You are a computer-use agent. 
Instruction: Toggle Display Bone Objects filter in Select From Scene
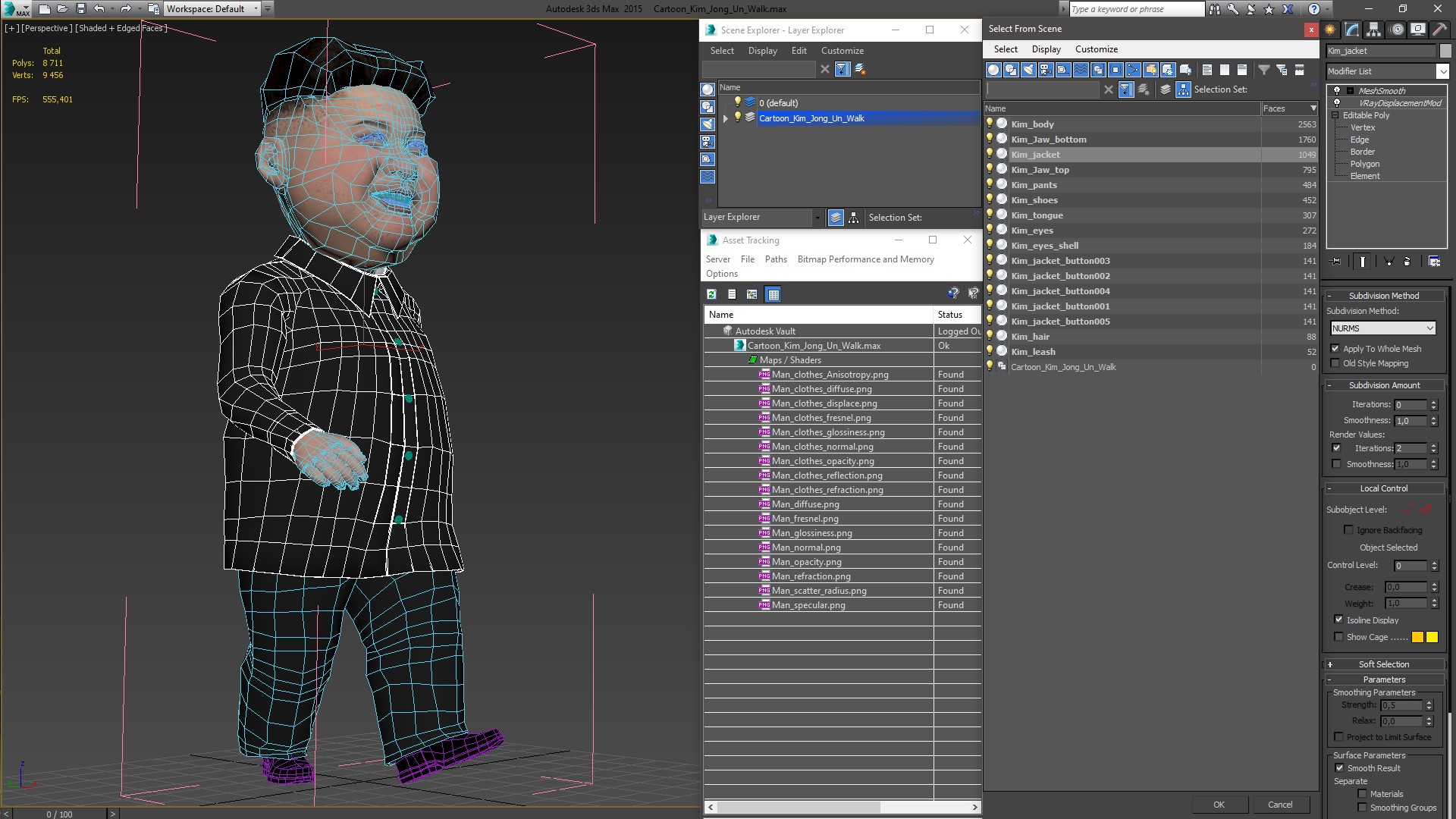(1133, 70)
